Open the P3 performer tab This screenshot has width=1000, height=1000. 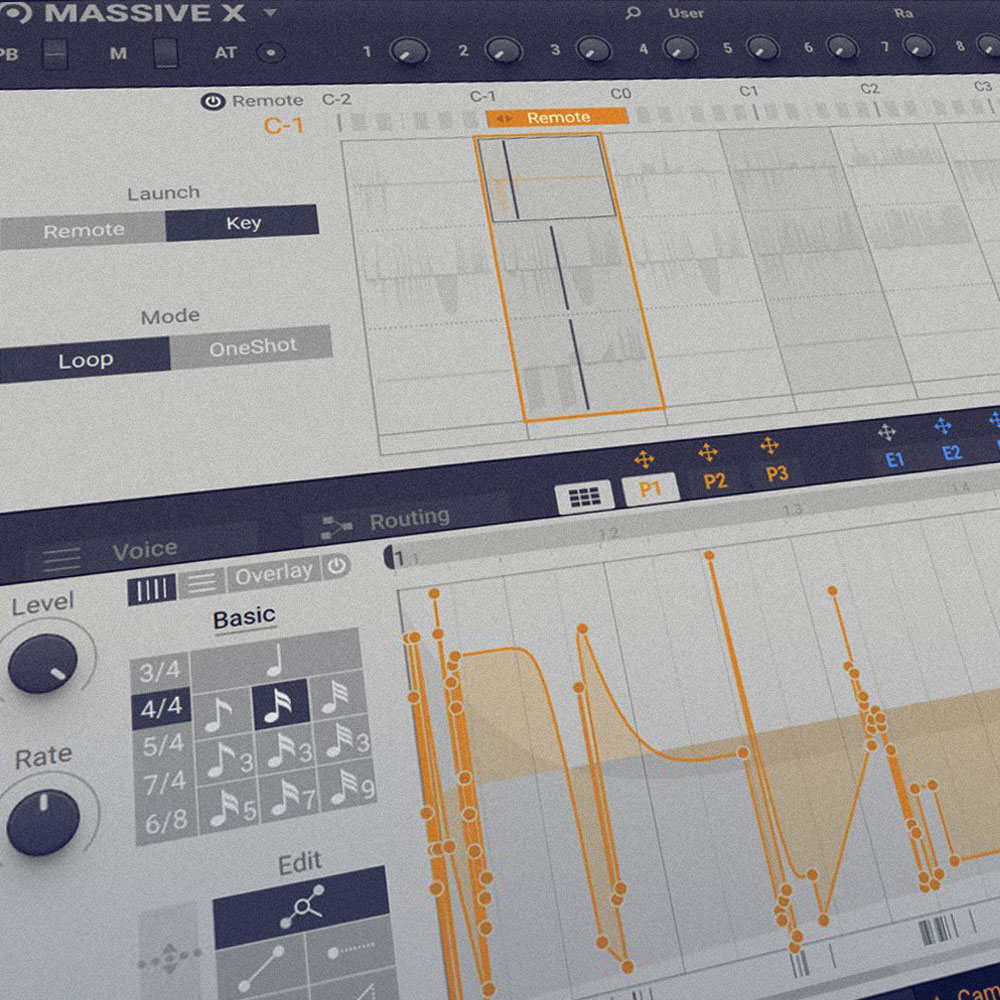777,473
